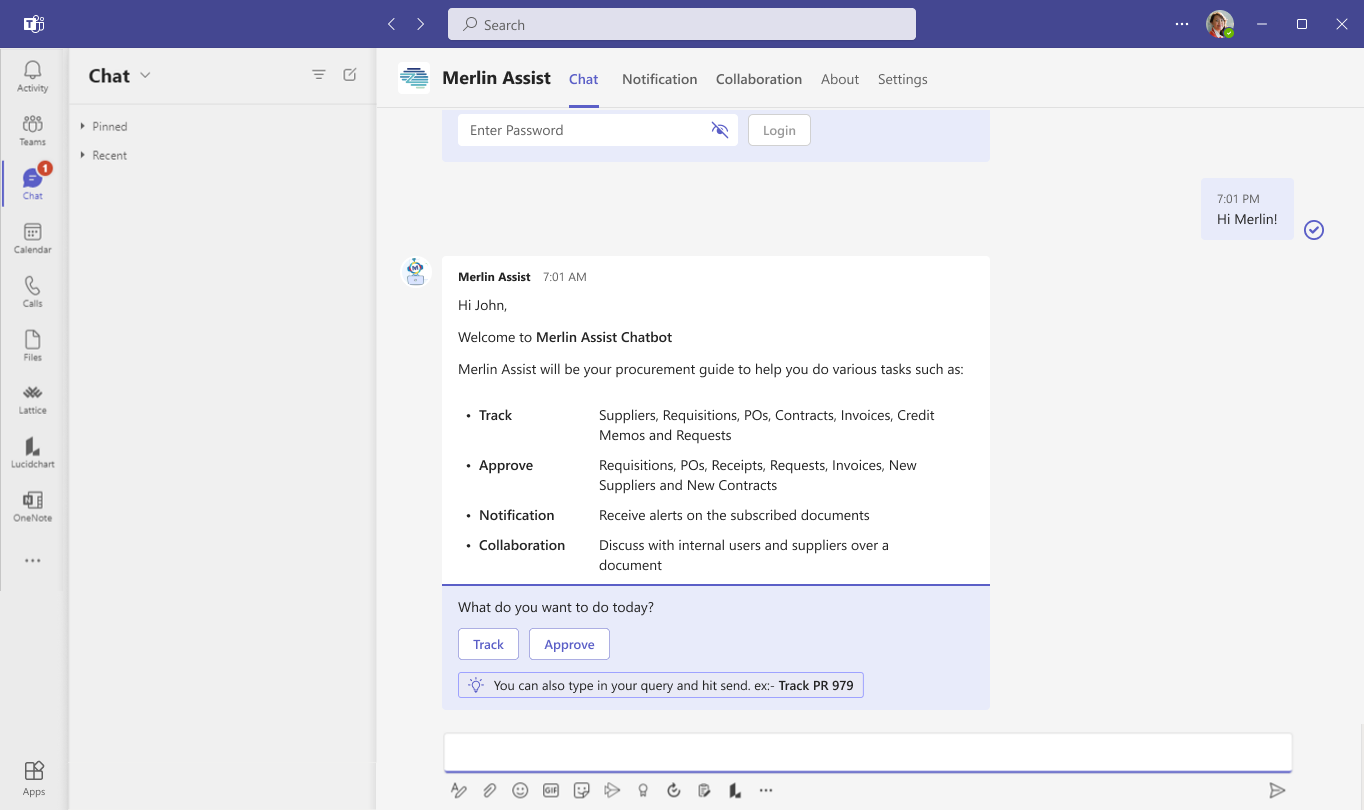1364x810 pixels.
Task: Click the Lucidchart icon in compose toolbar
Action: (x=735, y=790)
